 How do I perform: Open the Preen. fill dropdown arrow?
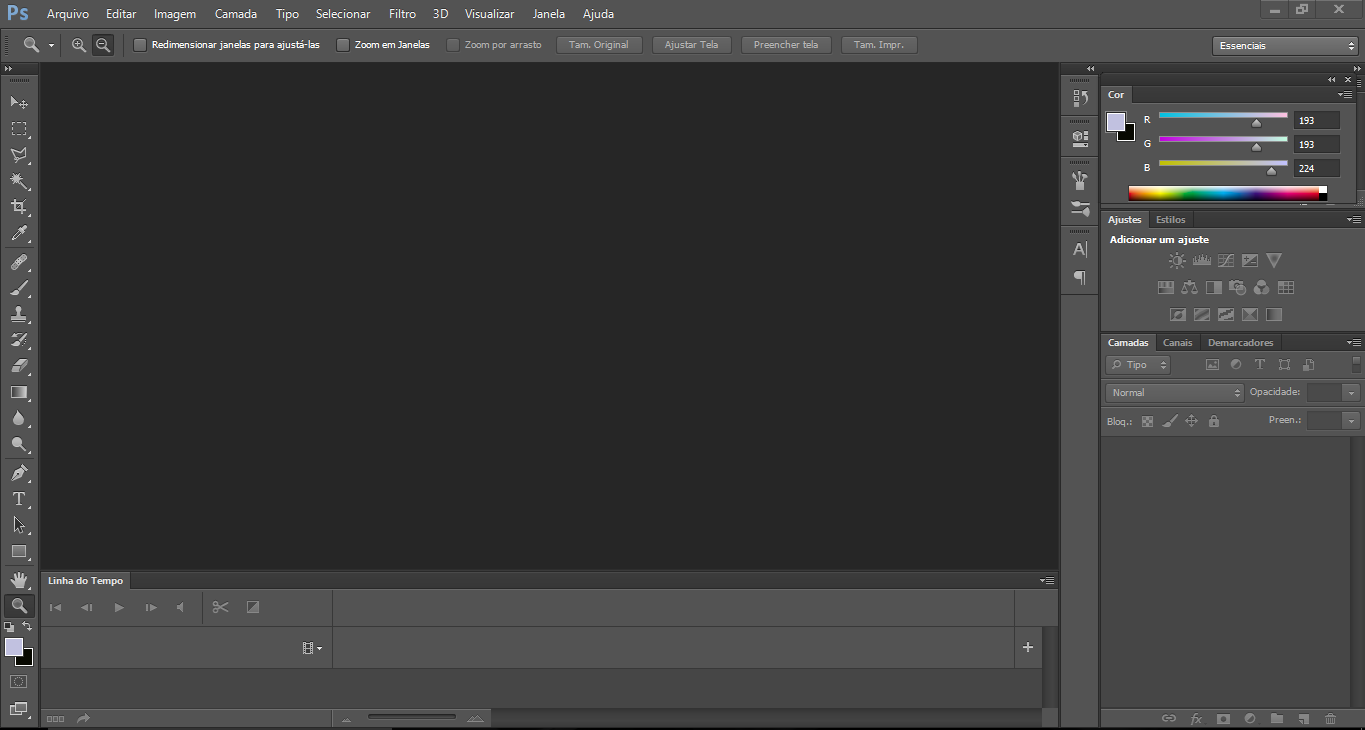(1352, 421)
